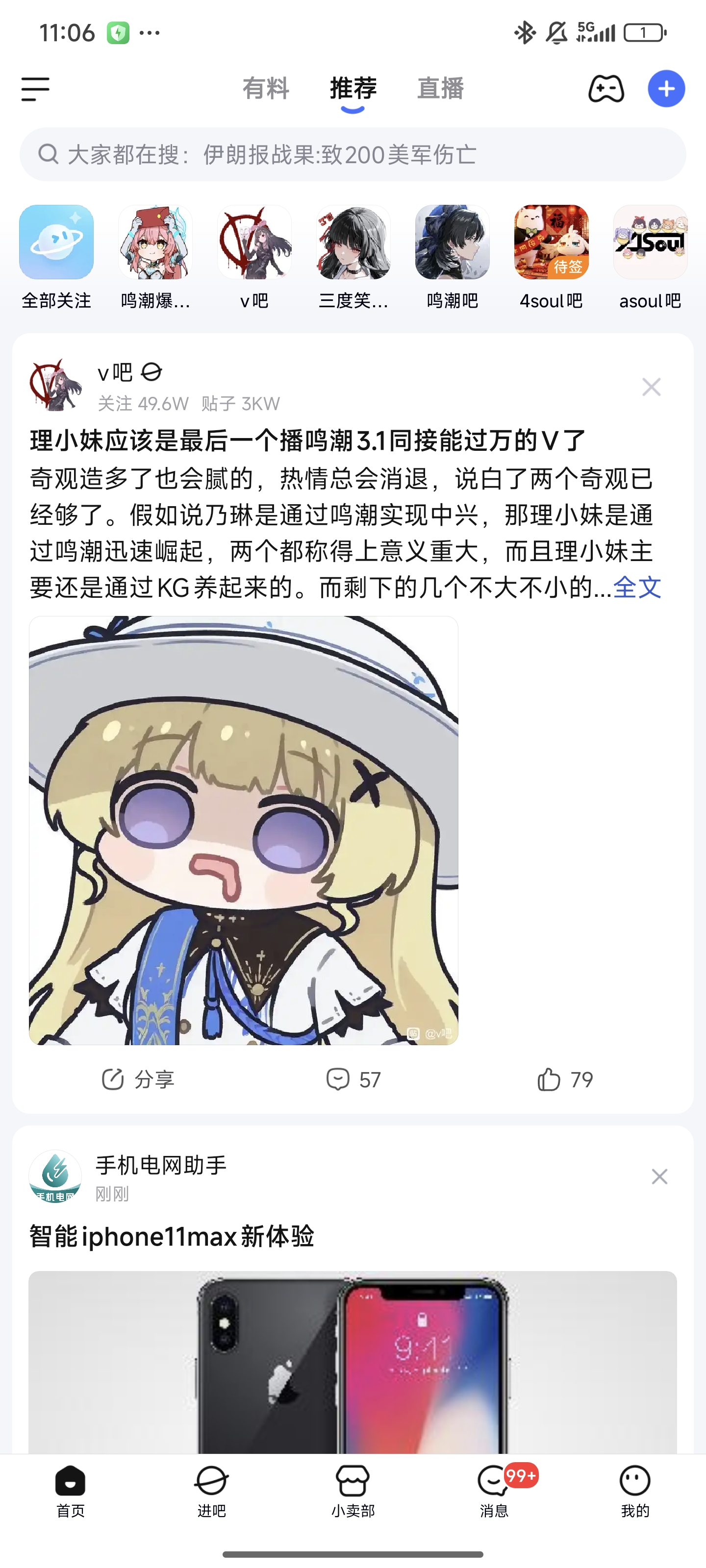Open the hamburger side menu
The height and width of the screenshot is (1568, 706).
click(x=35, y=89)
